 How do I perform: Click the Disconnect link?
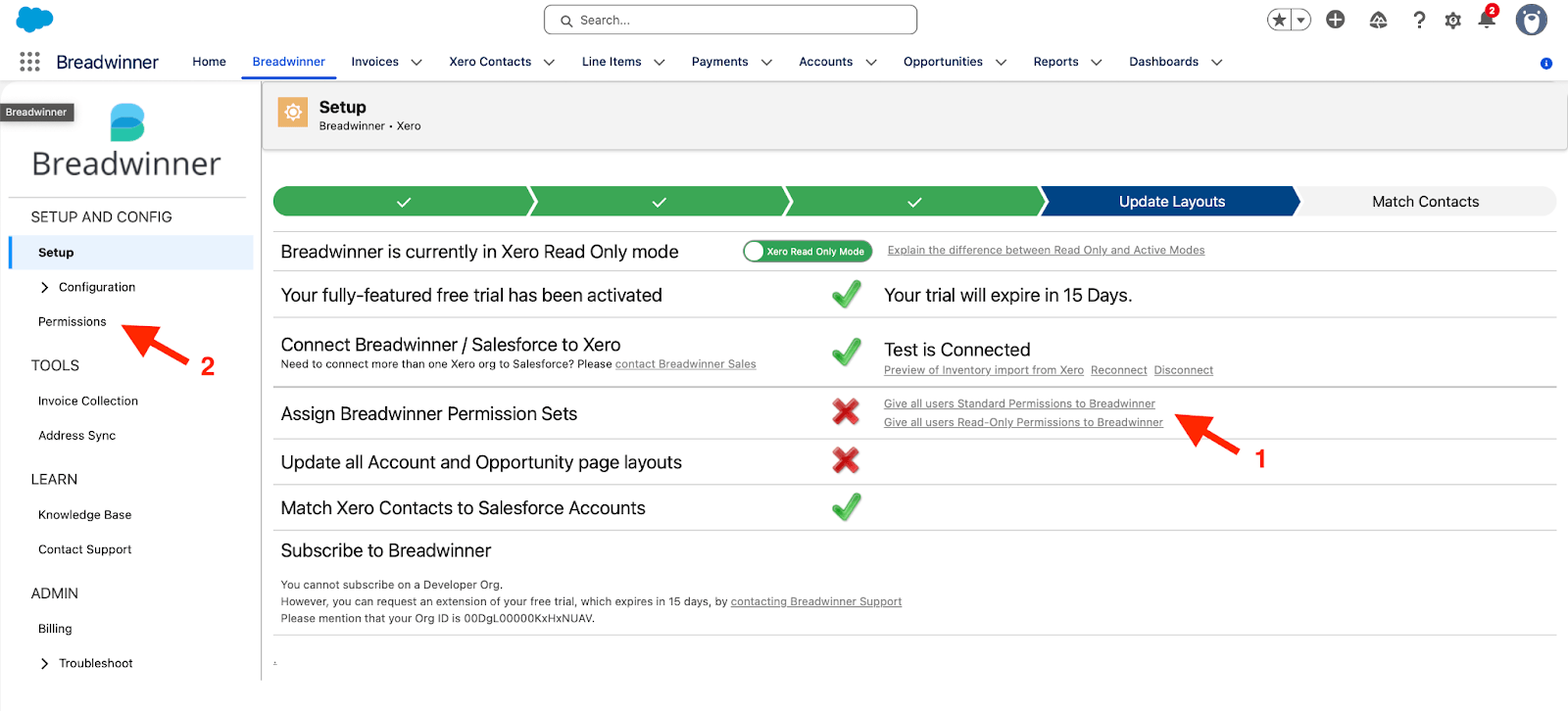(x=1183, y=370)
